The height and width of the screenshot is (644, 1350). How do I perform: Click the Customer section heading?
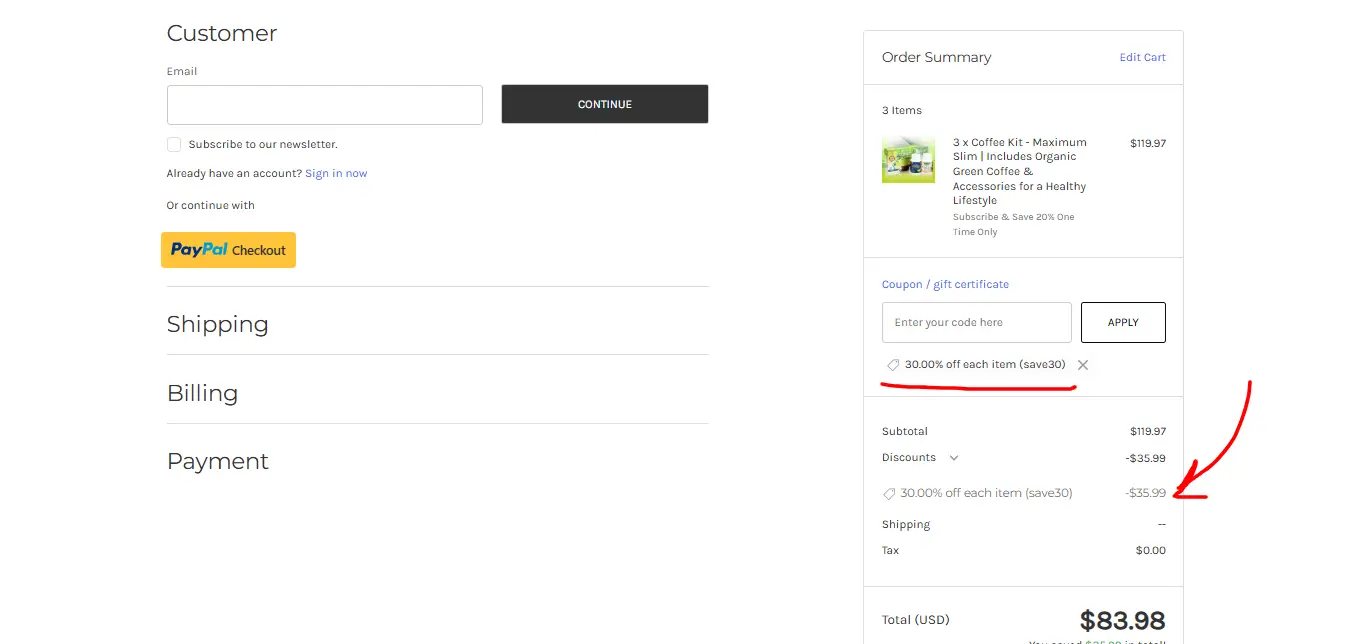222,33
